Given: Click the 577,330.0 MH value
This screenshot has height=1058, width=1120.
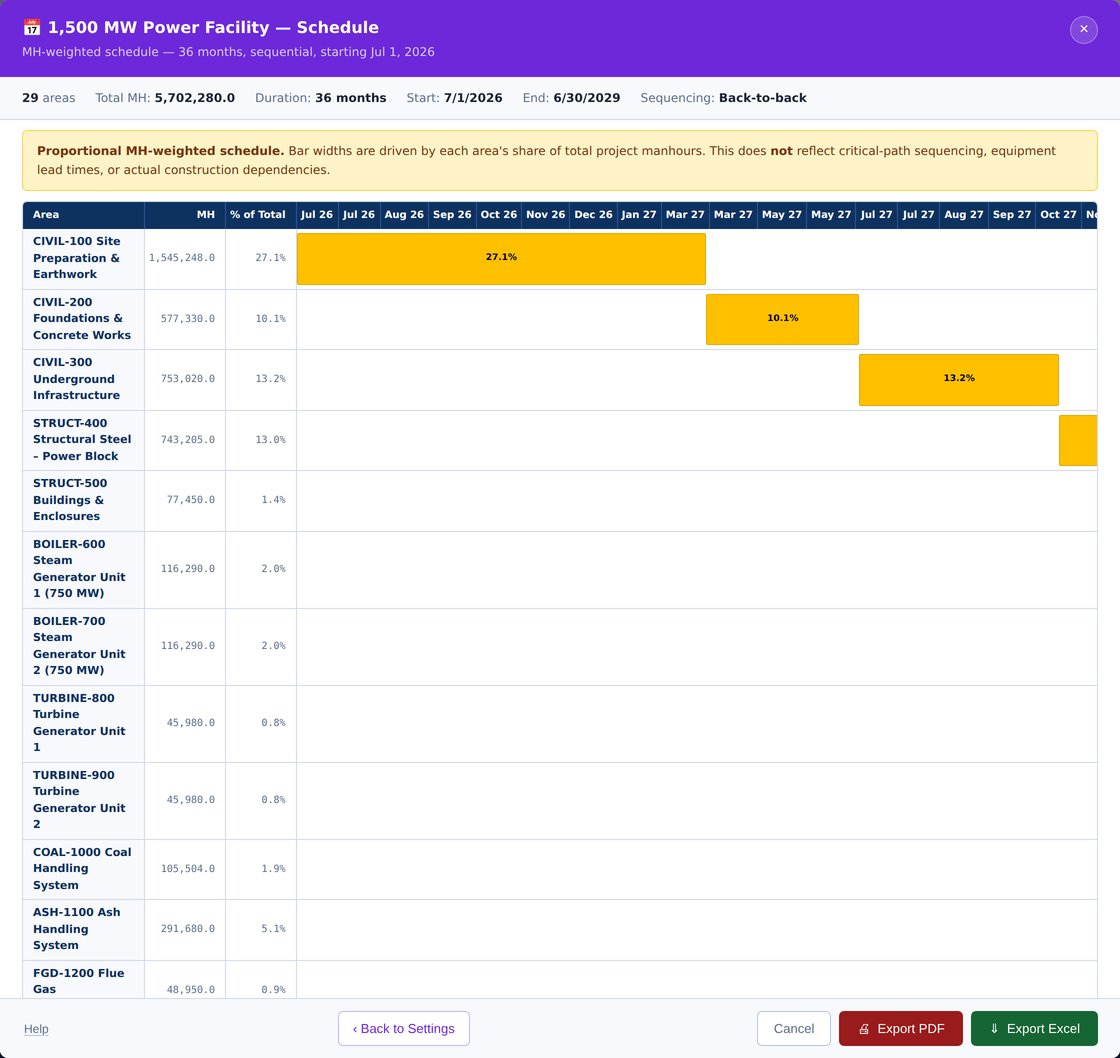Looking at the screenshot, I should coord(187,319).
